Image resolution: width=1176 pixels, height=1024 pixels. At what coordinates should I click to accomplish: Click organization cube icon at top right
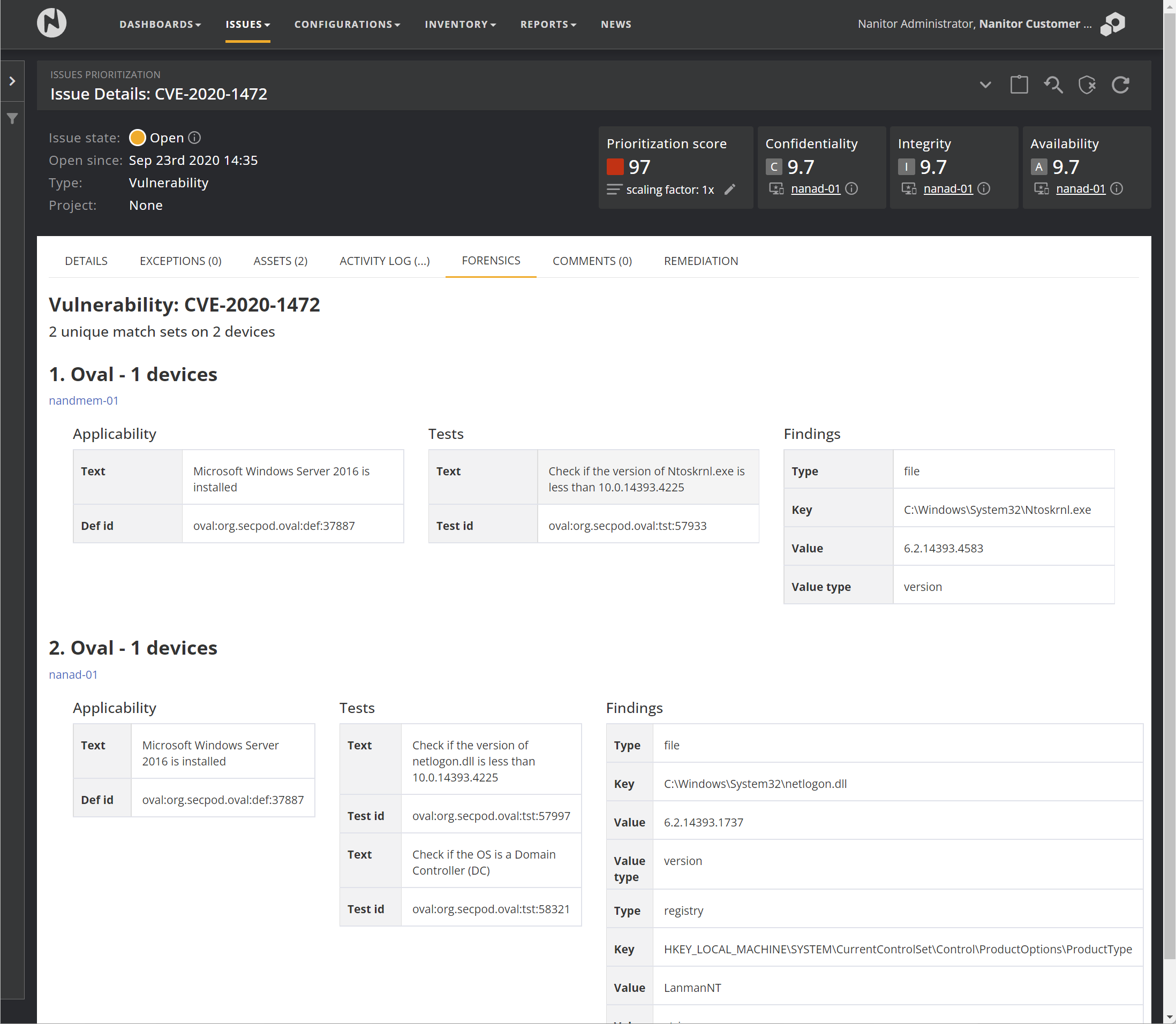1112,24
